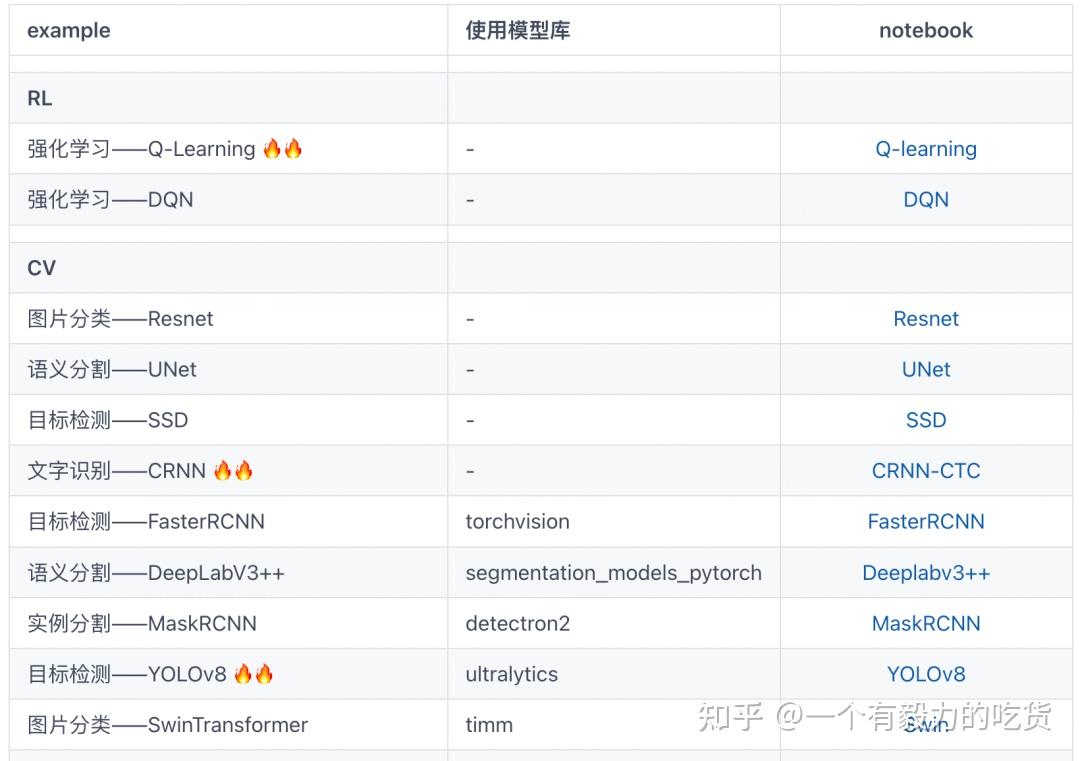Open the DQN notebook link
This screenshot has height=761, width=1080.
926,200
